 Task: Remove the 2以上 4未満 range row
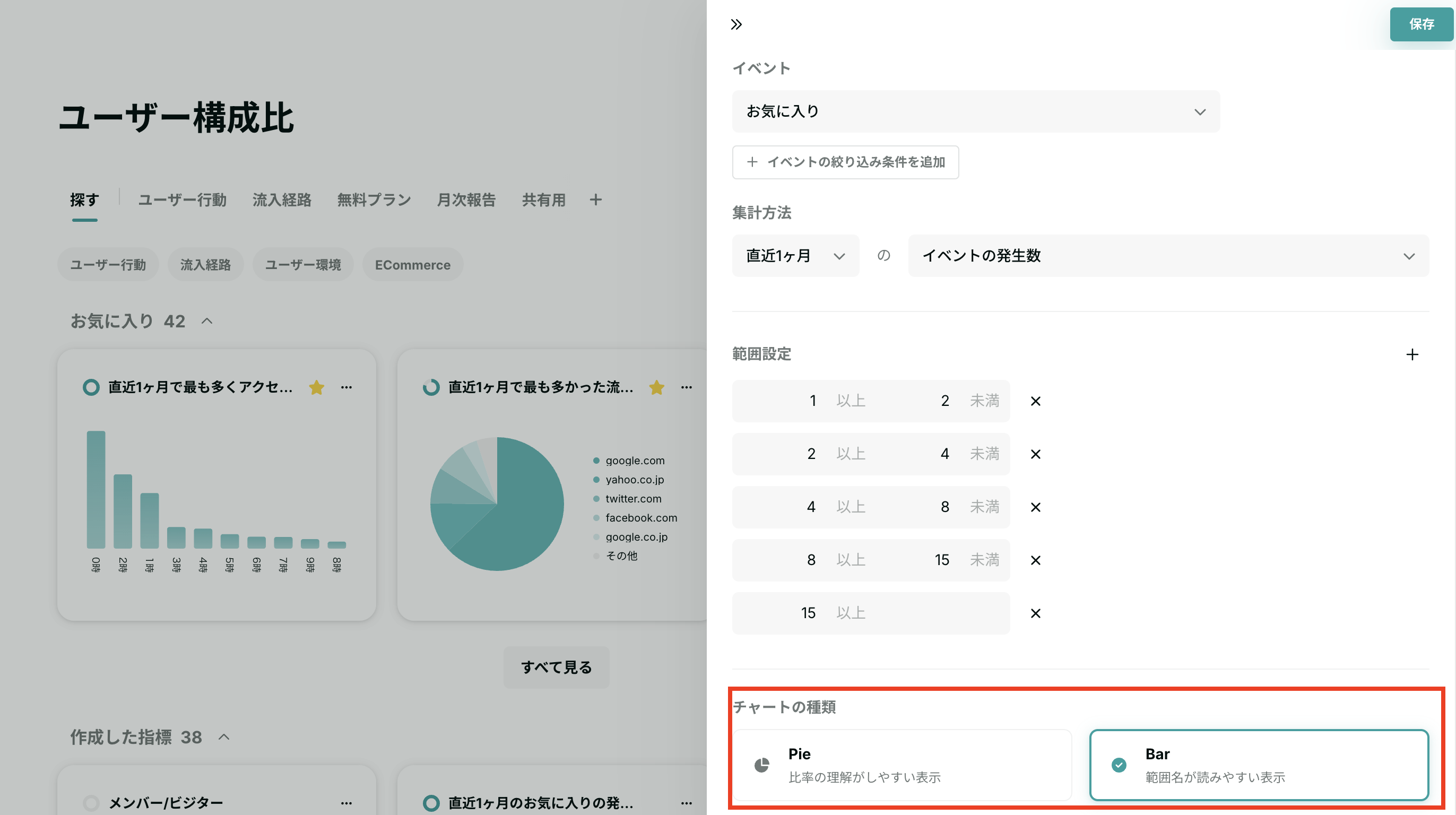(1035, 454)
